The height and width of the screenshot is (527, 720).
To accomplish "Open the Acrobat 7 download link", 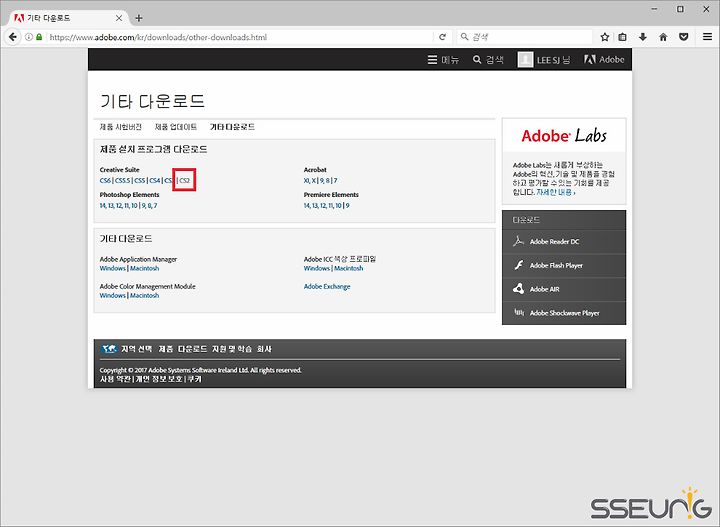I will [x=335, y=180].
